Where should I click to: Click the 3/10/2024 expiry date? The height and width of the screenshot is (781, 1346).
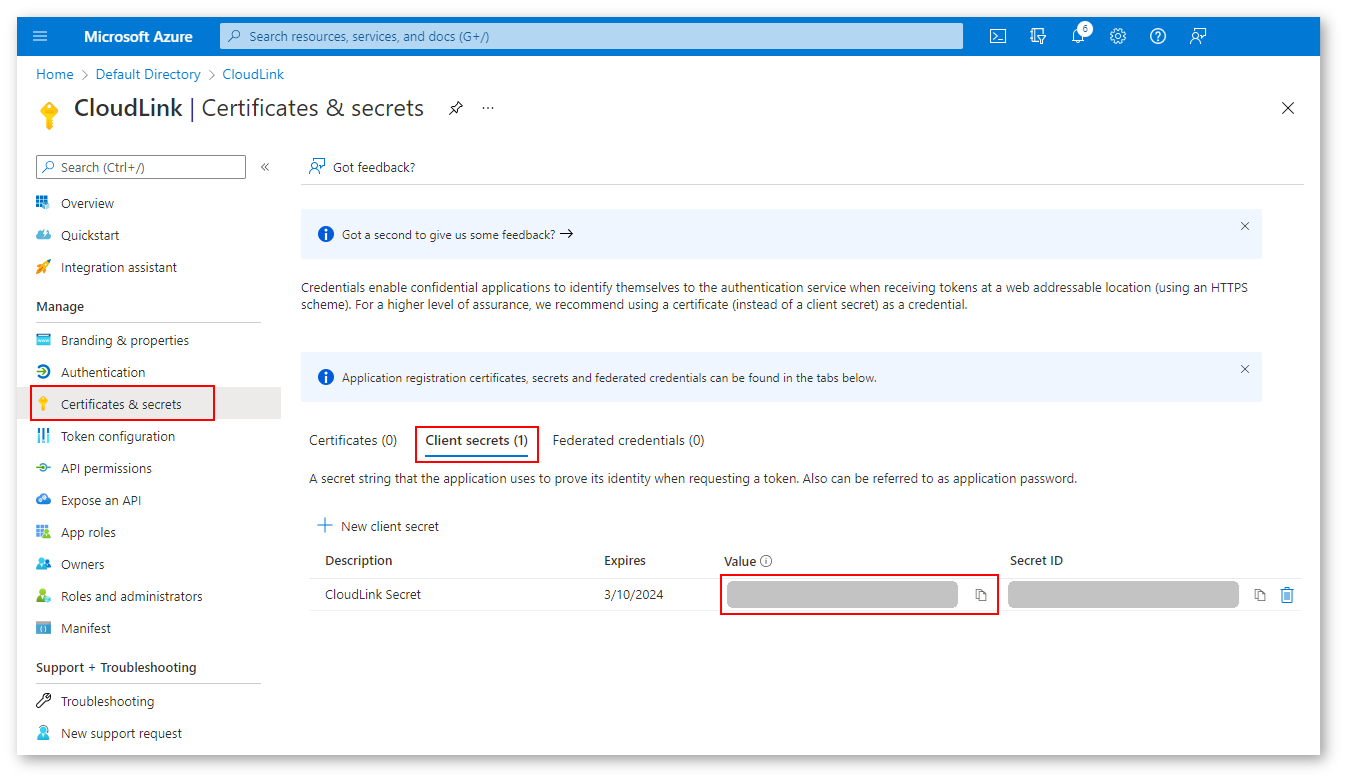pos(634,594)
